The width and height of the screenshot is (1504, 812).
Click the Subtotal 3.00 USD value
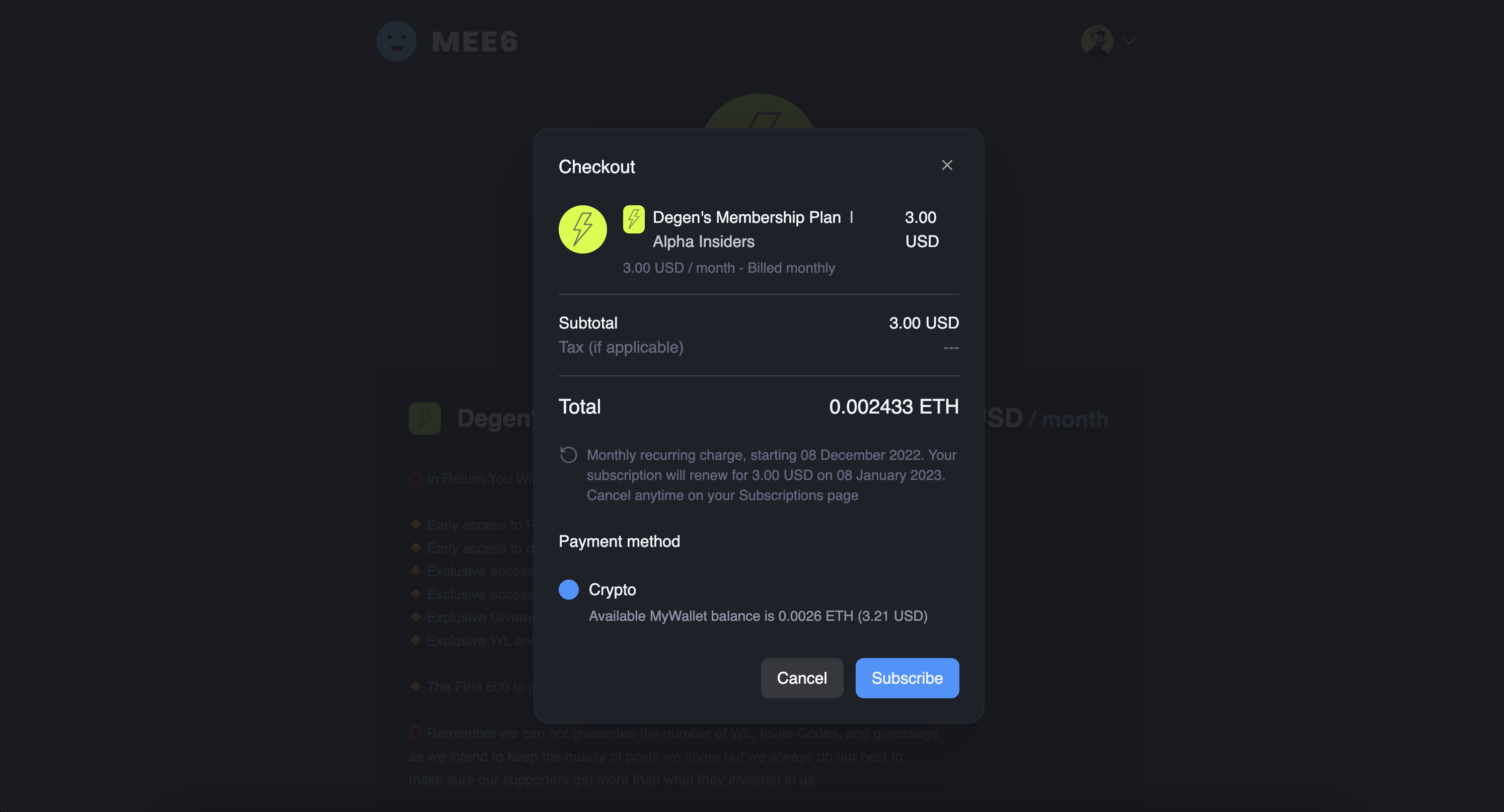[x=924, y=323]
